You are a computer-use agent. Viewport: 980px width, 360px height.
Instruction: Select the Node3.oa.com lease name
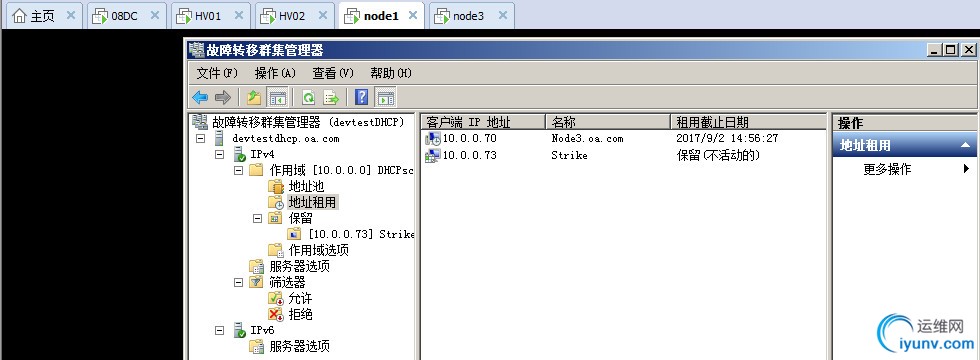[x=587, y=139]
